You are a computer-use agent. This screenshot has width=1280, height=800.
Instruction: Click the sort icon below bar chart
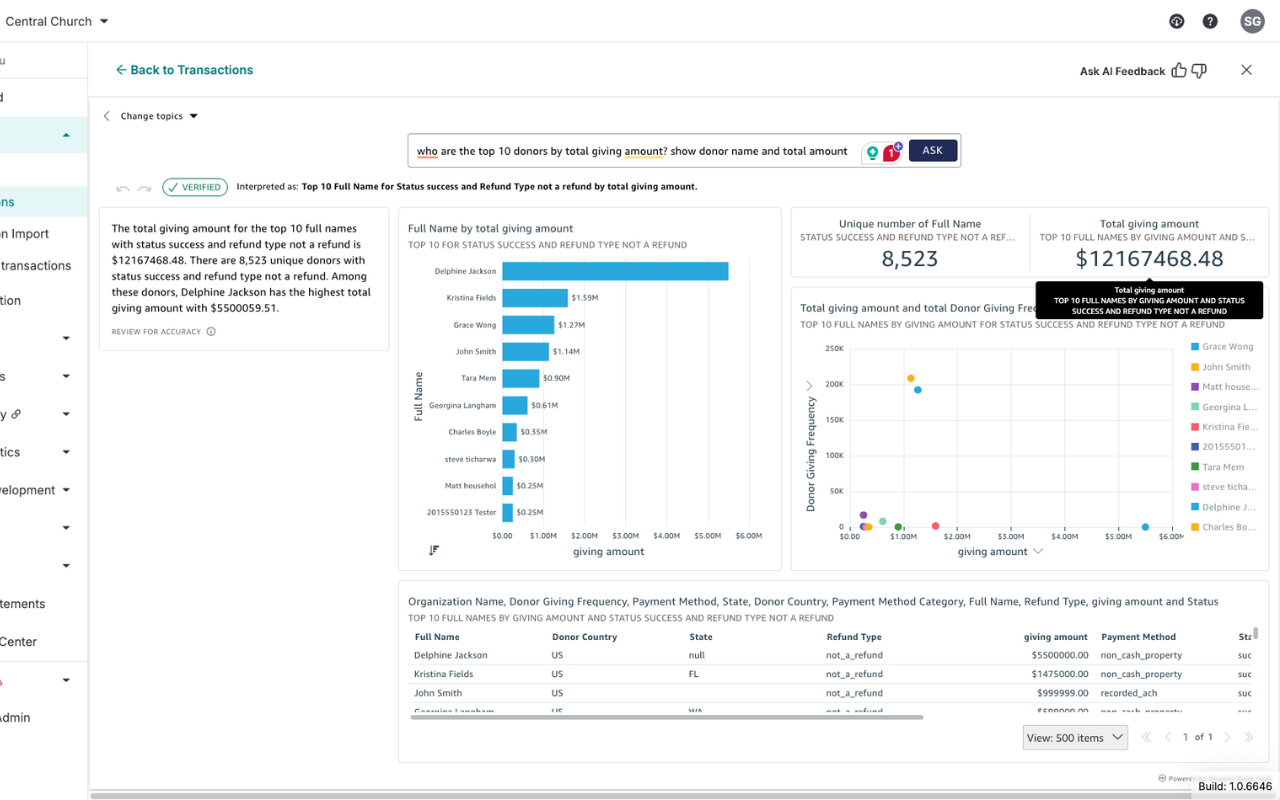[x=434, y=550]
